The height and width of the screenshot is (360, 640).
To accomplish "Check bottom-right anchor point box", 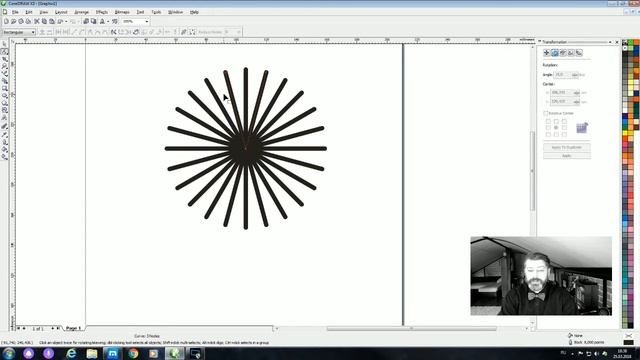I will tap(564, 134).
